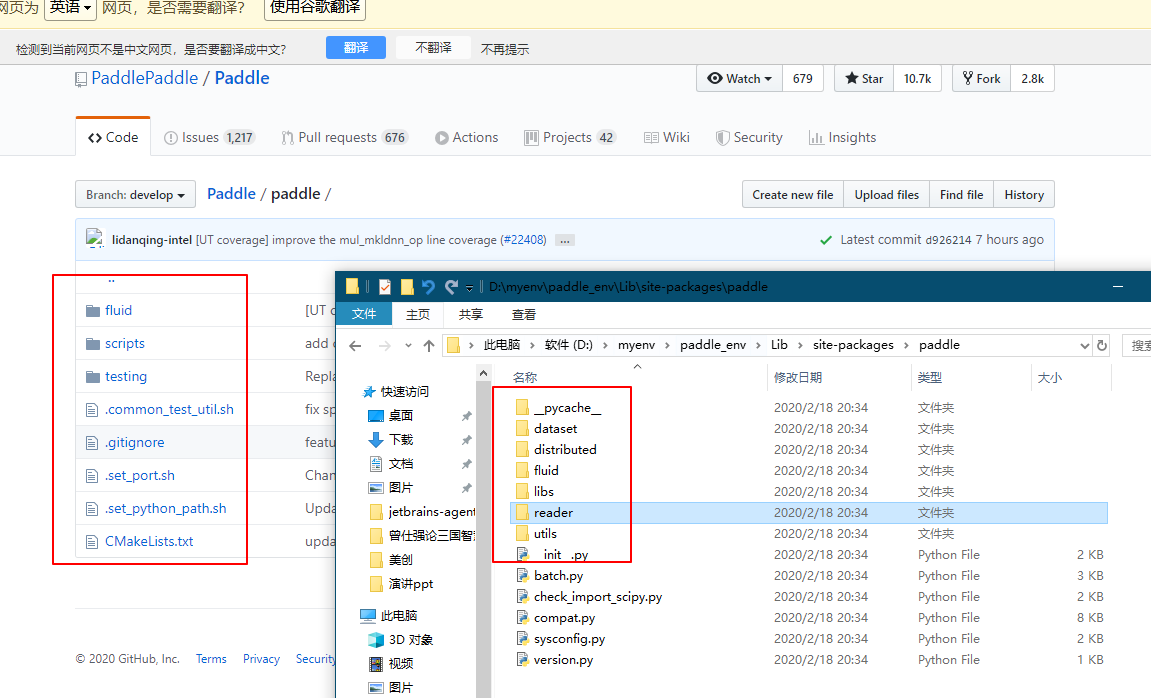The image size is (1151, 698).
Task: Click Explorer back arrow
Action: pyautogui.click(x=355, y=345)
